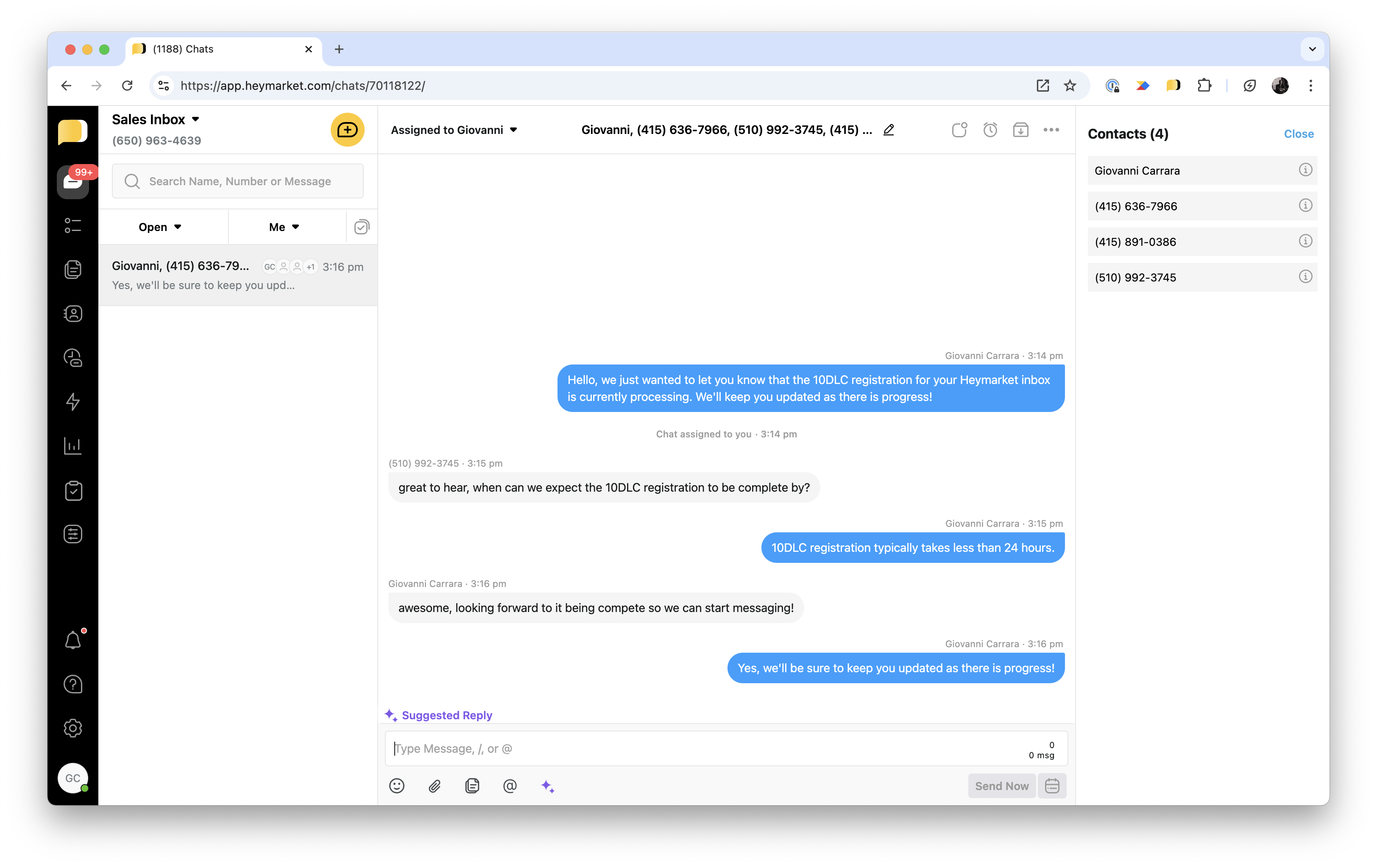
Task: Click the site information icon in address bar
Action: point(164,86)
